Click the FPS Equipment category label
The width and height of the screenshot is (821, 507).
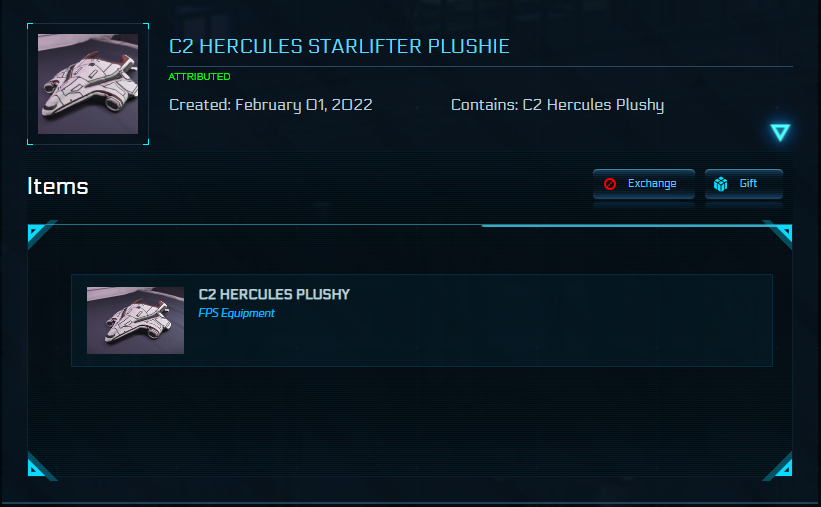(x=236, y=313)
